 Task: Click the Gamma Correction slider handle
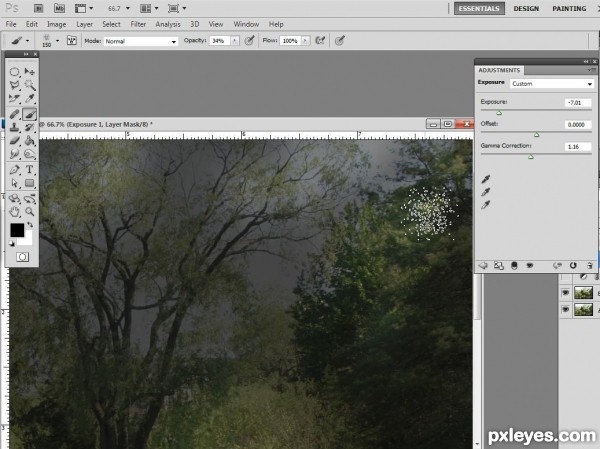pos(531,157)
